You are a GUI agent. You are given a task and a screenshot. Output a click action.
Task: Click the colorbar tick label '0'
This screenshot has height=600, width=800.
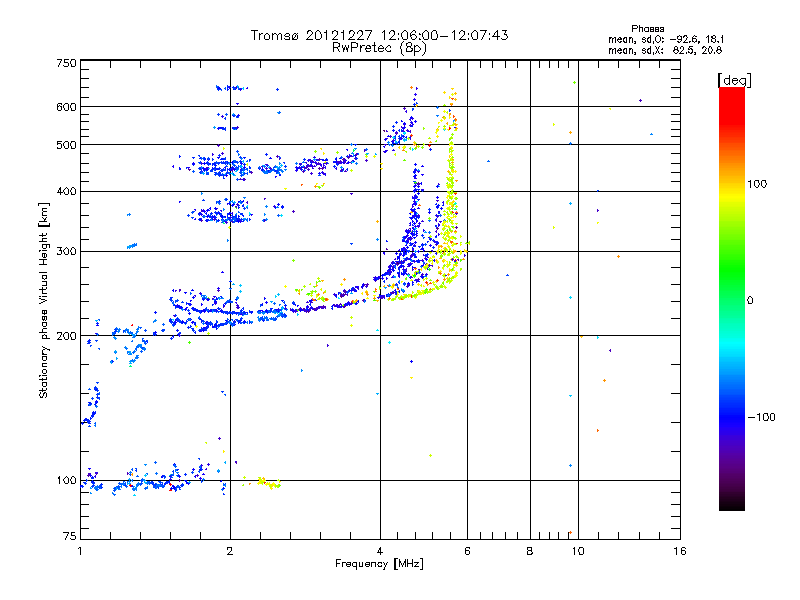(x=750, y=300)
